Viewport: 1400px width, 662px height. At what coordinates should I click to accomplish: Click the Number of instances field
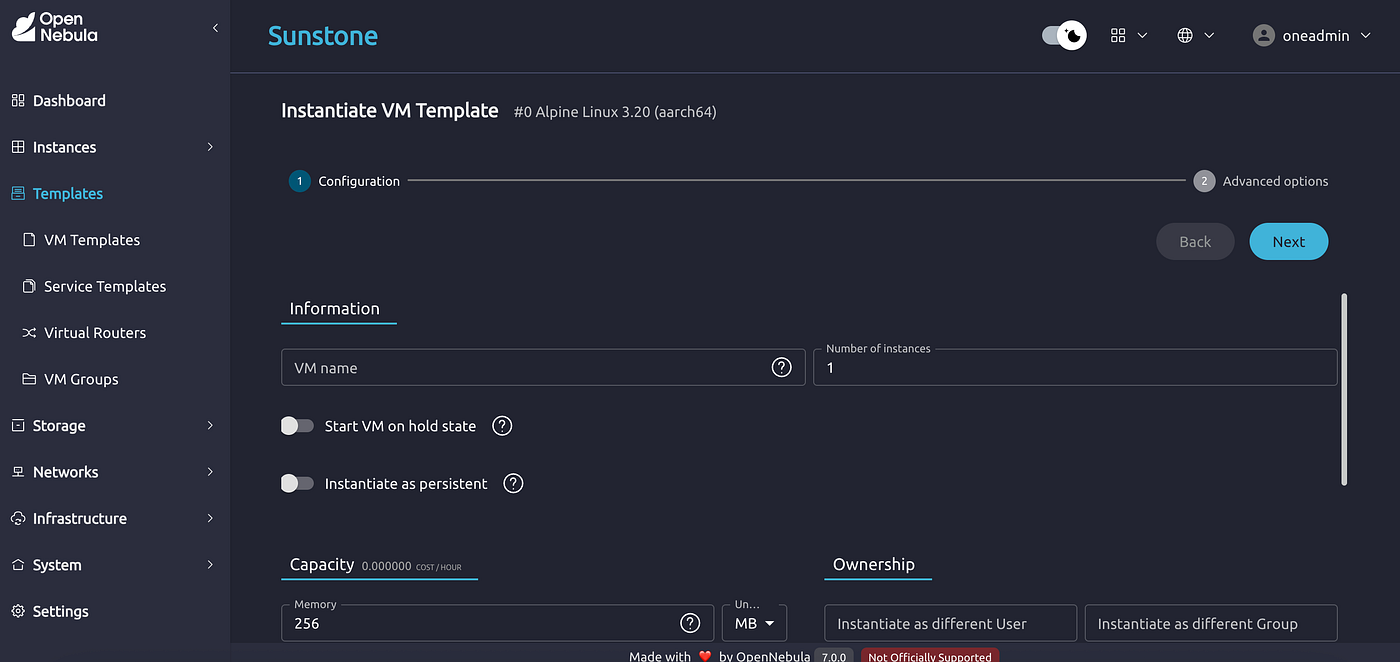click(x=1075, y=367)
